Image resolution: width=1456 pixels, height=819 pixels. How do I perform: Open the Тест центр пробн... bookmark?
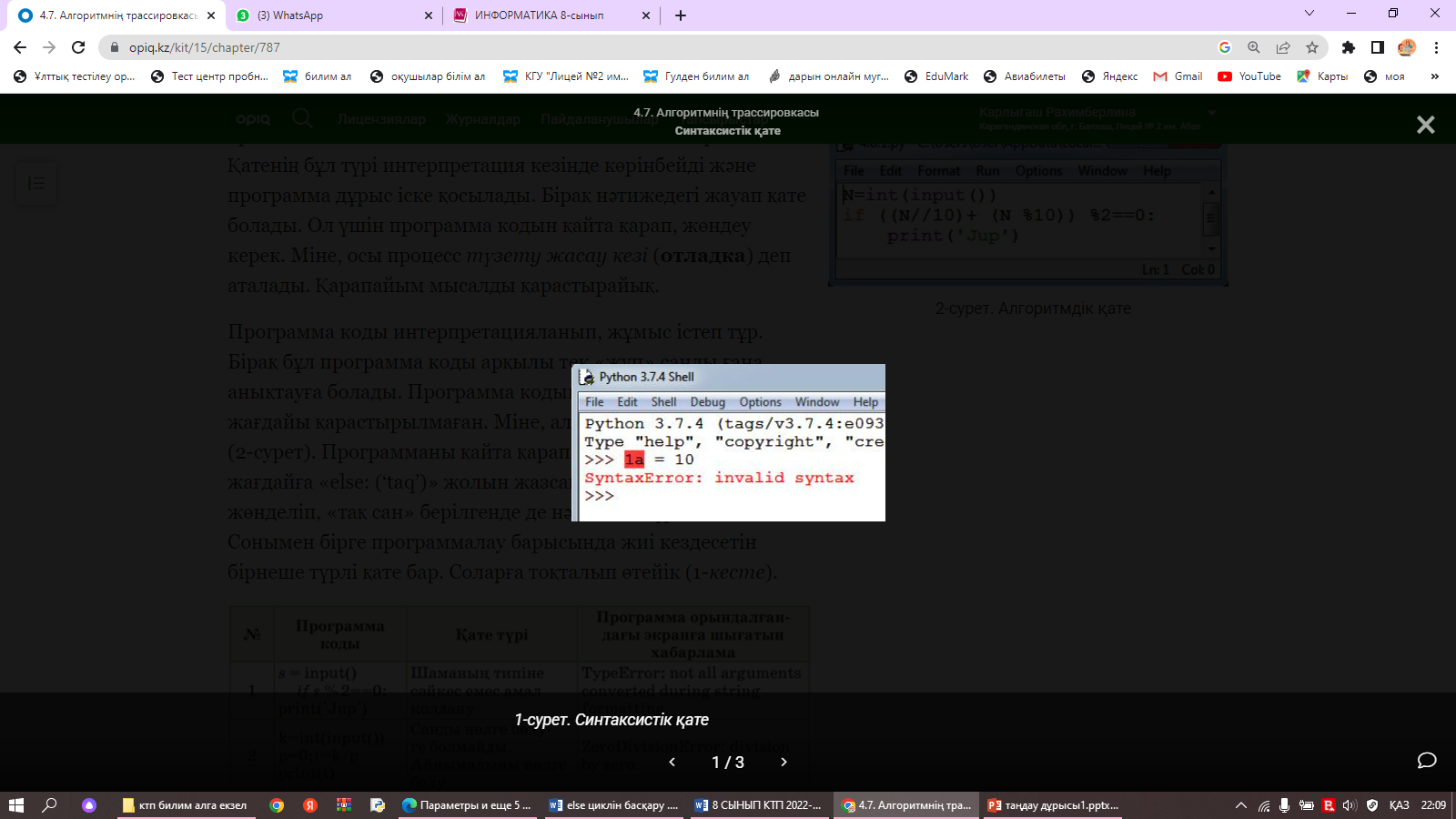[209, 76]
